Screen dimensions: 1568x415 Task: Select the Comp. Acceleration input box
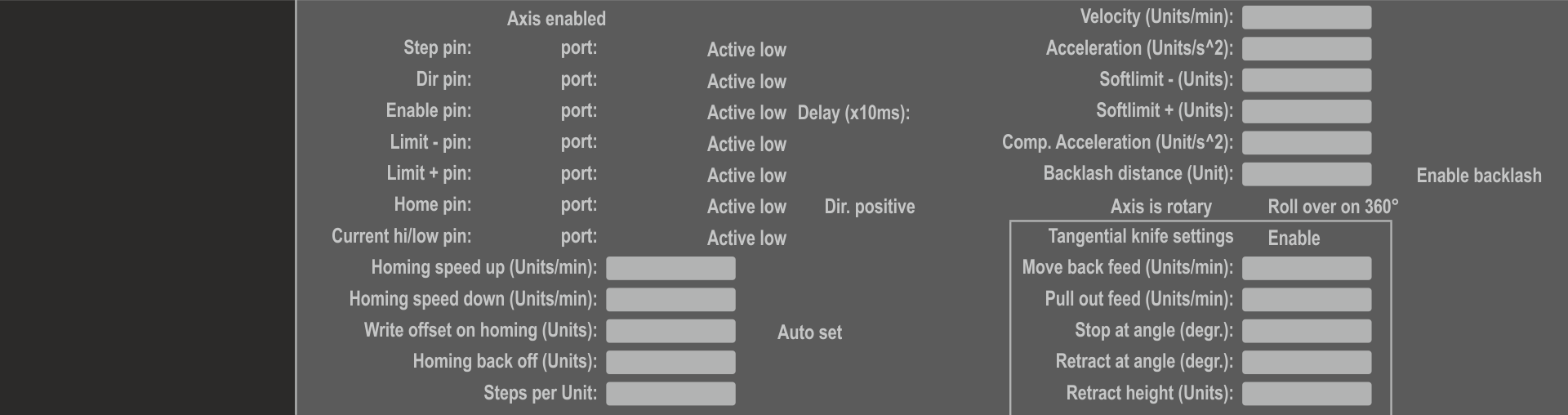tap(1306, 143)
